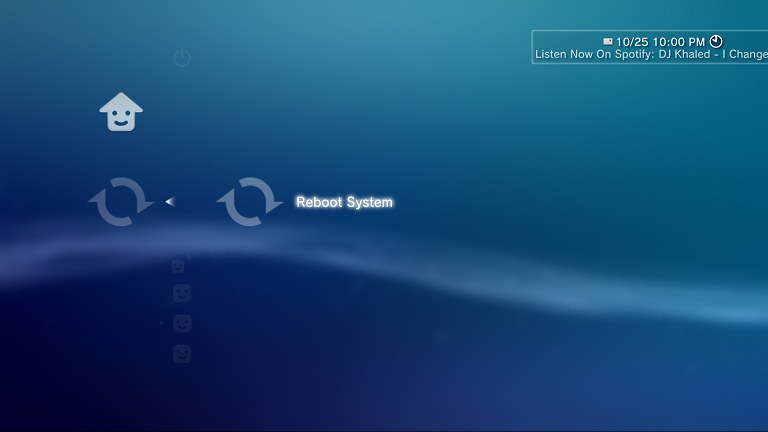
Task: Pick the bottom-most smiley user icon
Action: coord(182,354)
